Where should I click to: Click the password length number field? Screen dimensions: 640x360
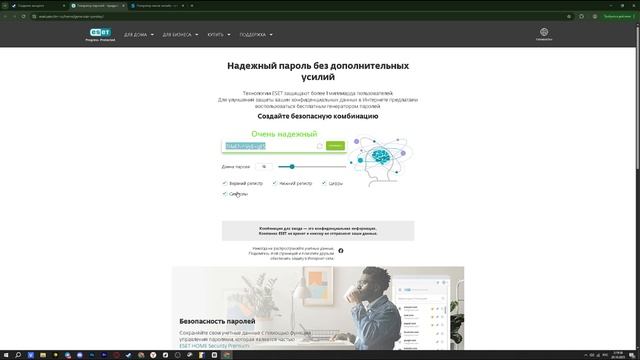point(264,167)
